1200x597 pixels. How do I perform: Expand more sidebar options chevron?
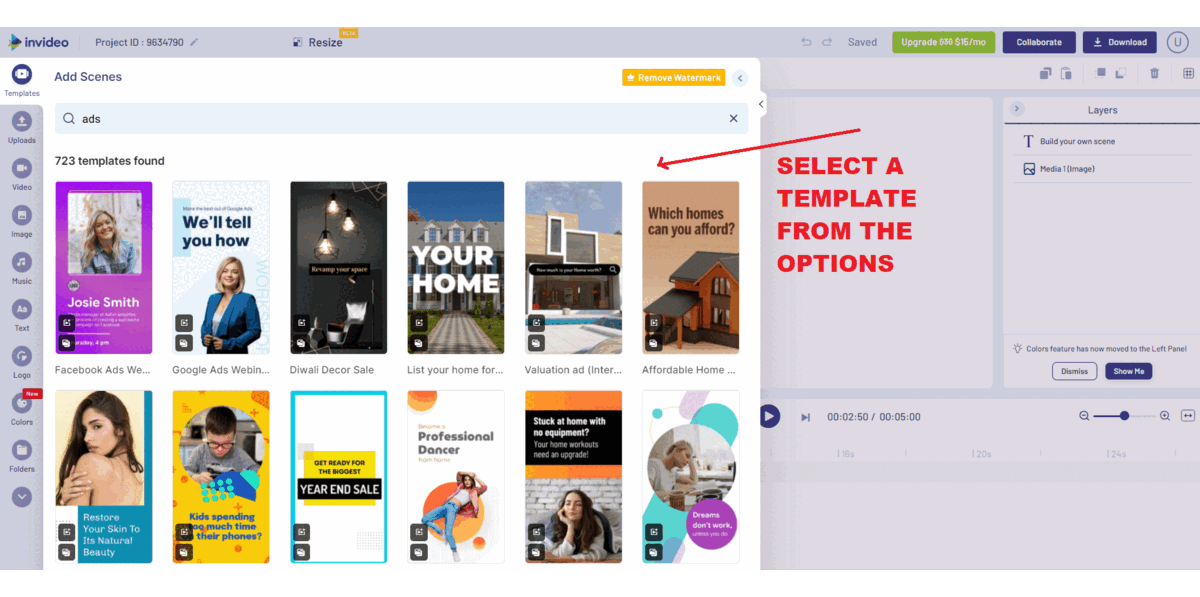(22, 497)
